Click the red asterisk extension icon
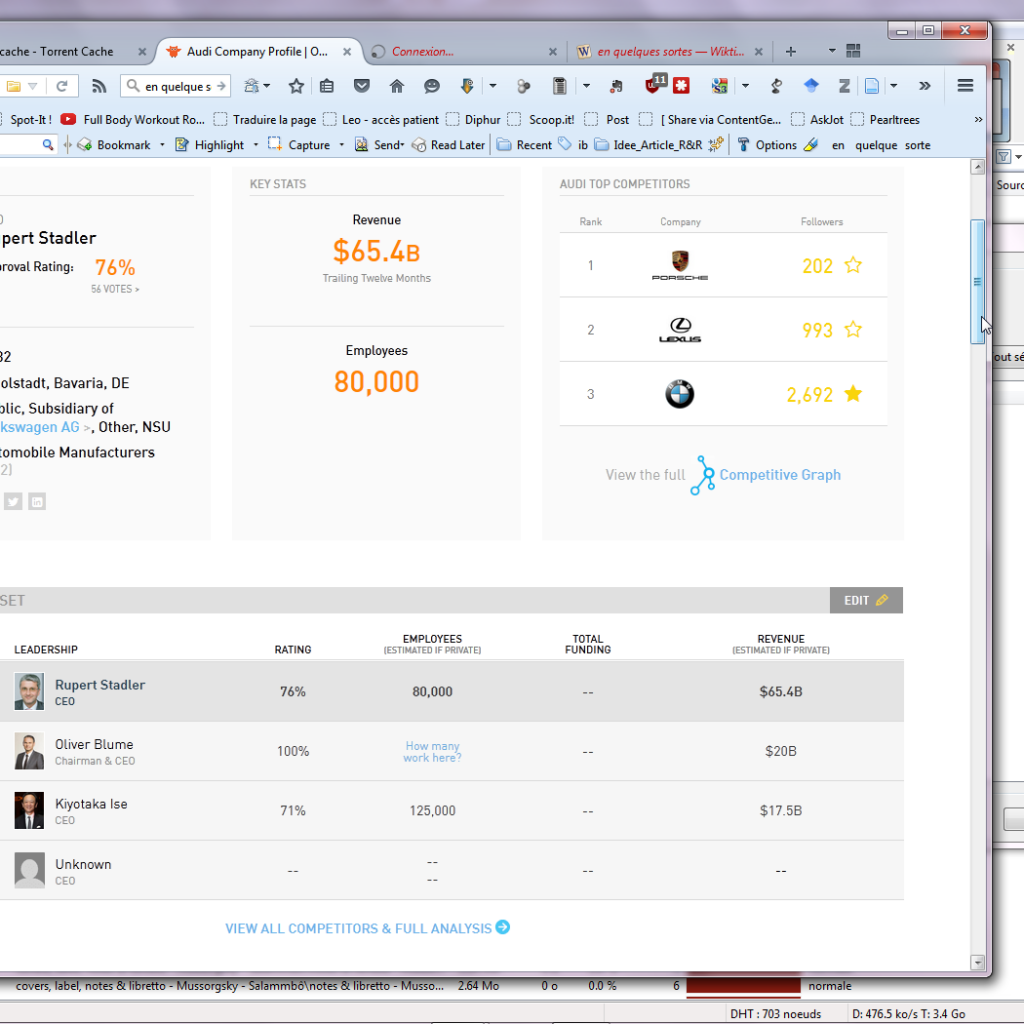 tap(681, 86)
